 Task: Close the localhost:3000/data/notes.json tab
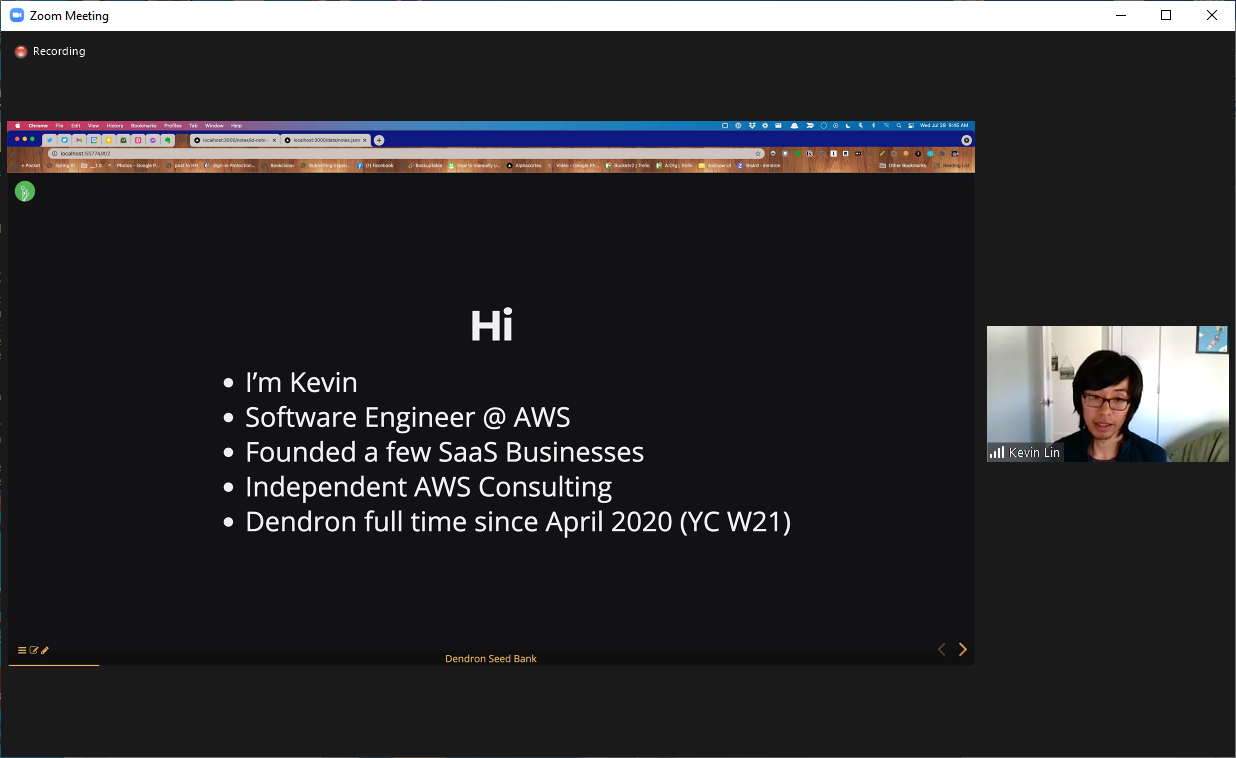coord(364,140)
